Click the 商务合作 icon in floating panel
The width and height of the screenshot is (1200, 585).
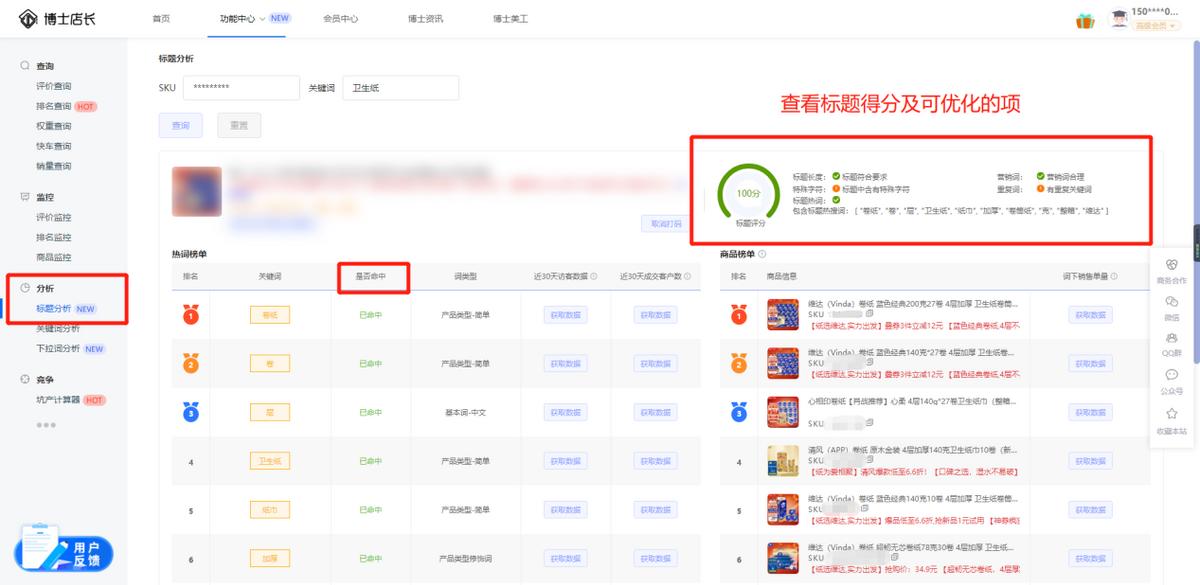tap(1172, 265)
